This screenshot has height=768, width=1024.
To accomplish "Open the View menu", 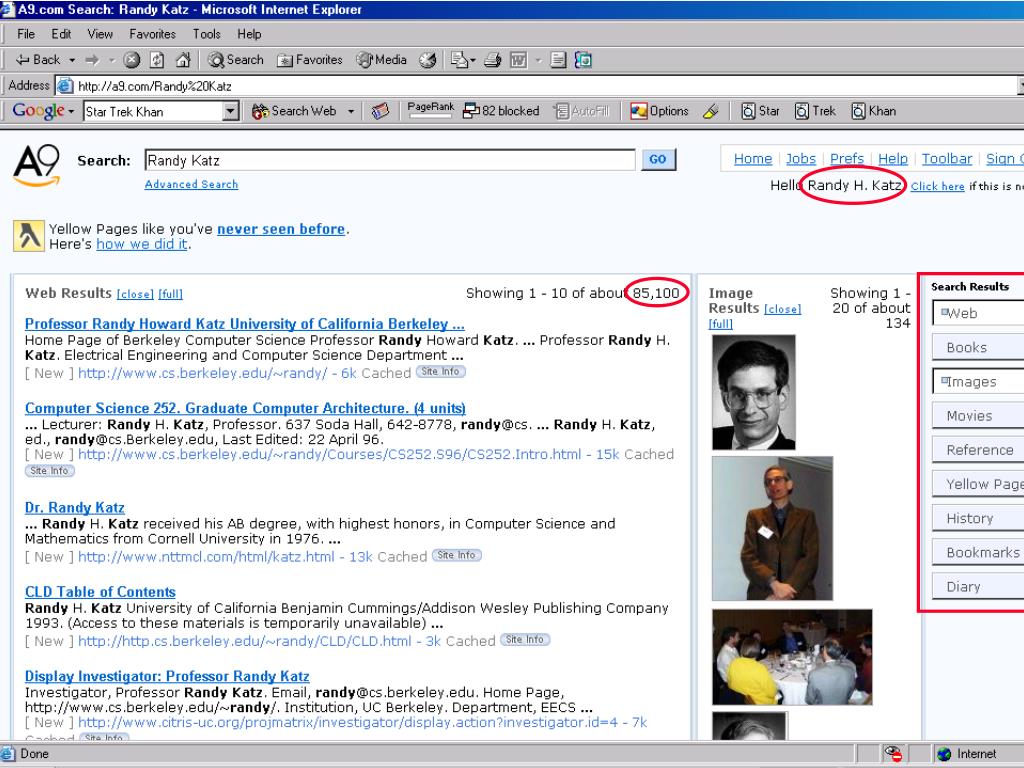I will 100,34.
